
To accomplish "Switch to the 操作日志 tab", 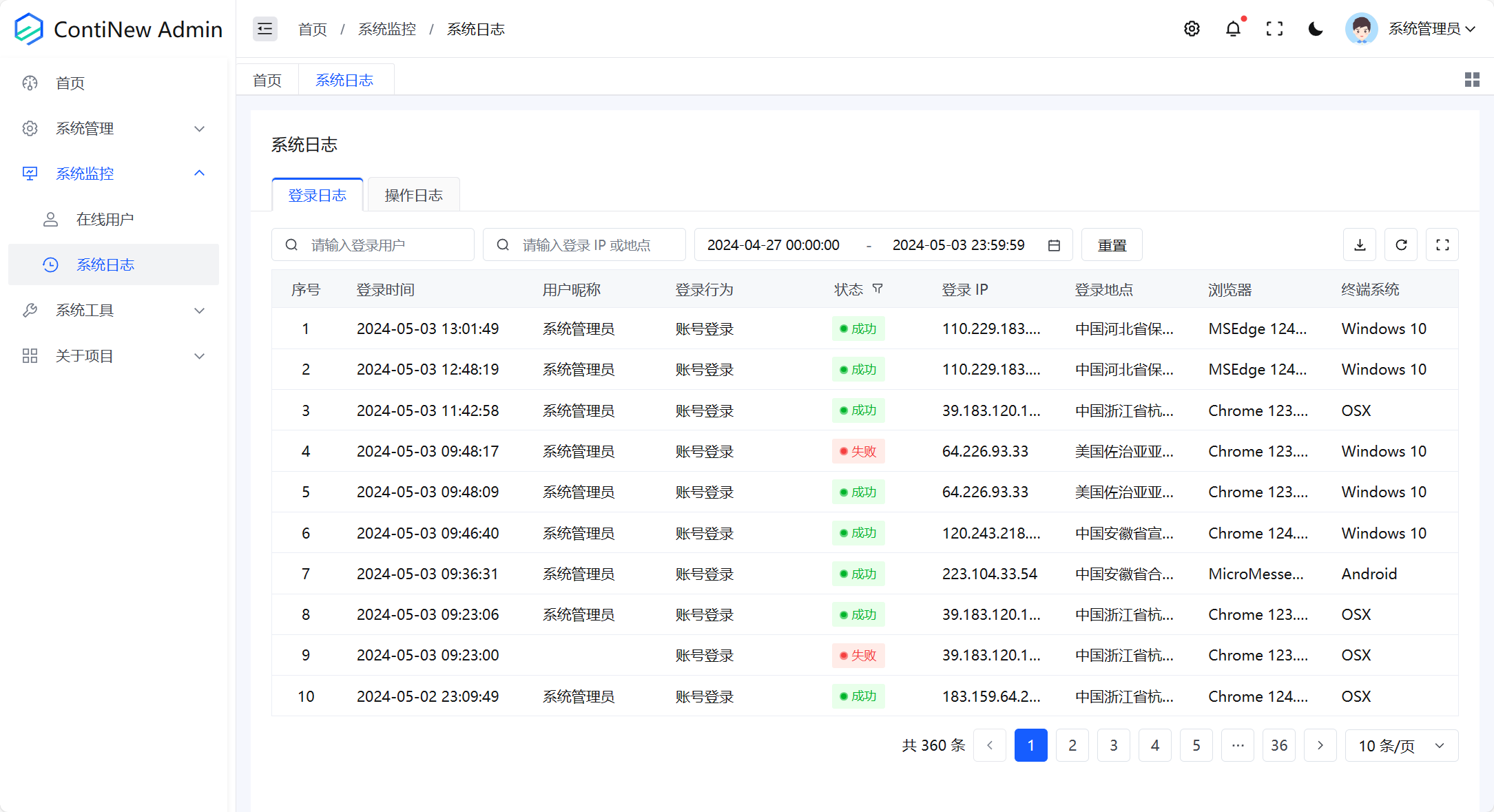I will pyautogui.click(x=413, y=194).
